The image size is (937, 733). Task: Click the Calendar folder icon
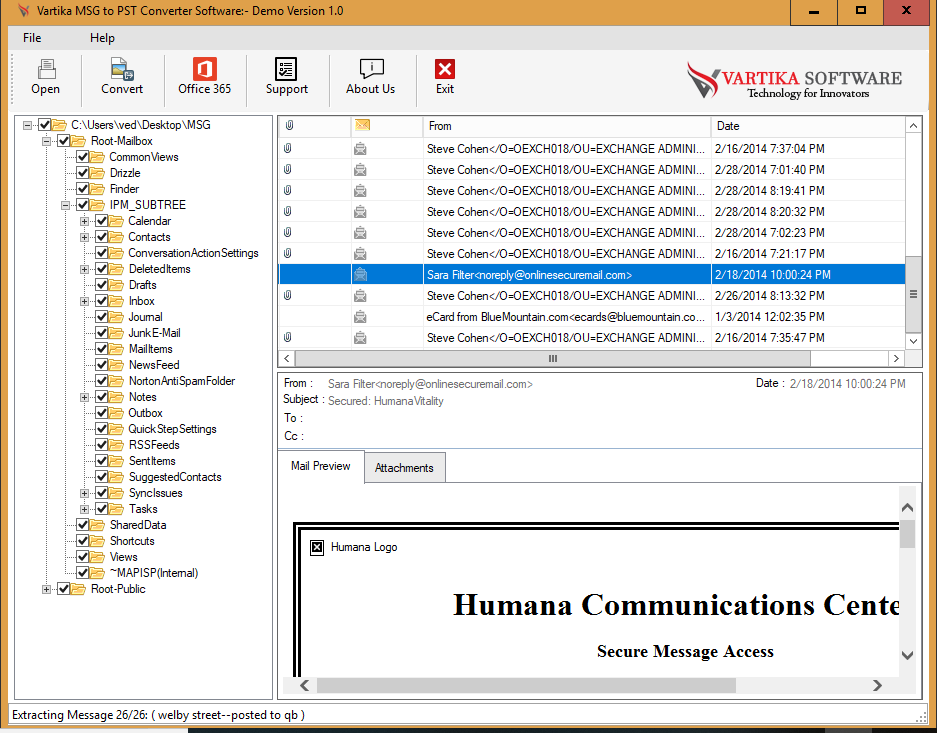click(117, 221)
